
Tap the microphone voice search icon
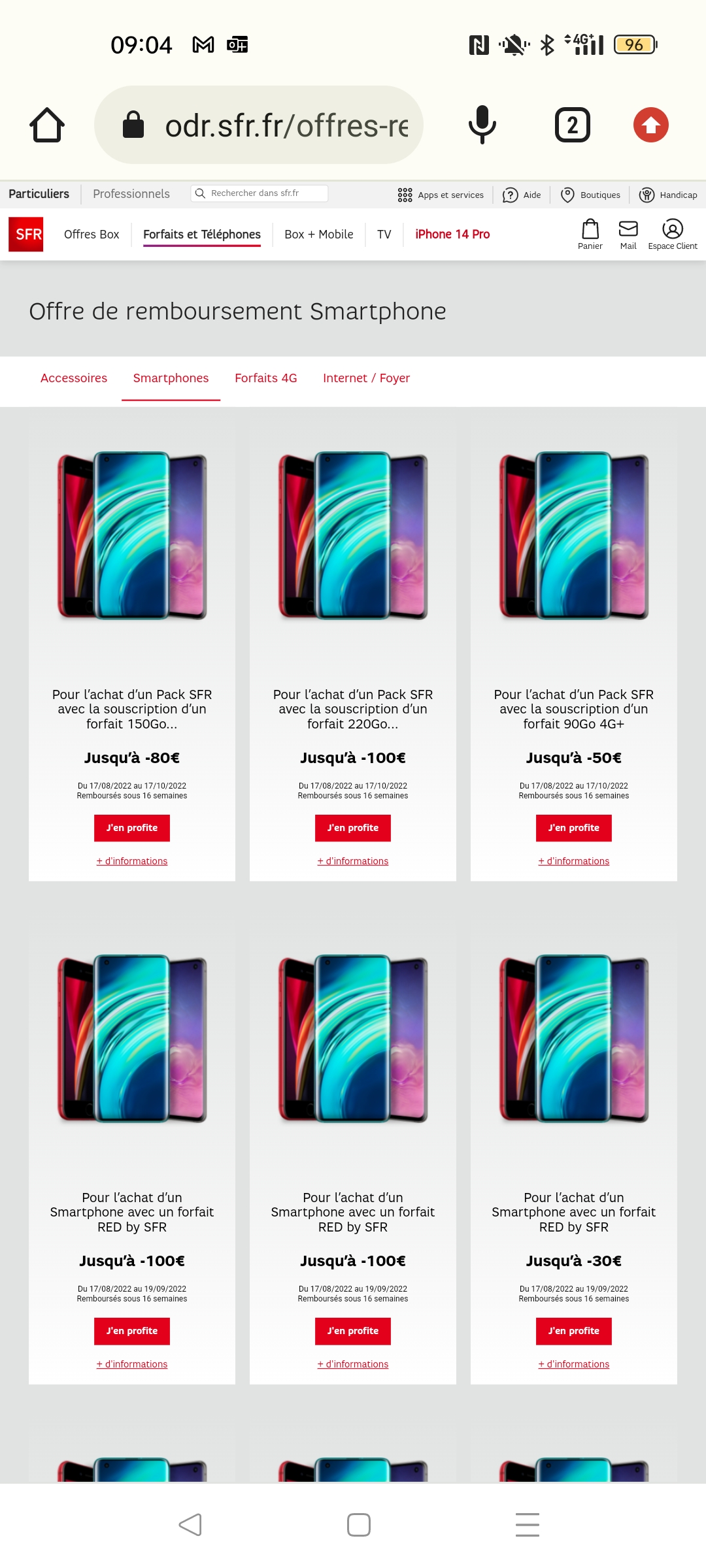point(482,125)
